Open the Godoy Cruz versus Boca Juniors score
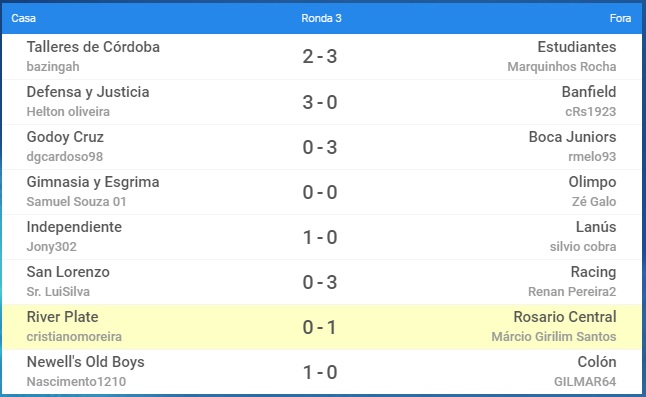This screenshot has width=646, height=397. pyautogui.click(x=320, y=147)
